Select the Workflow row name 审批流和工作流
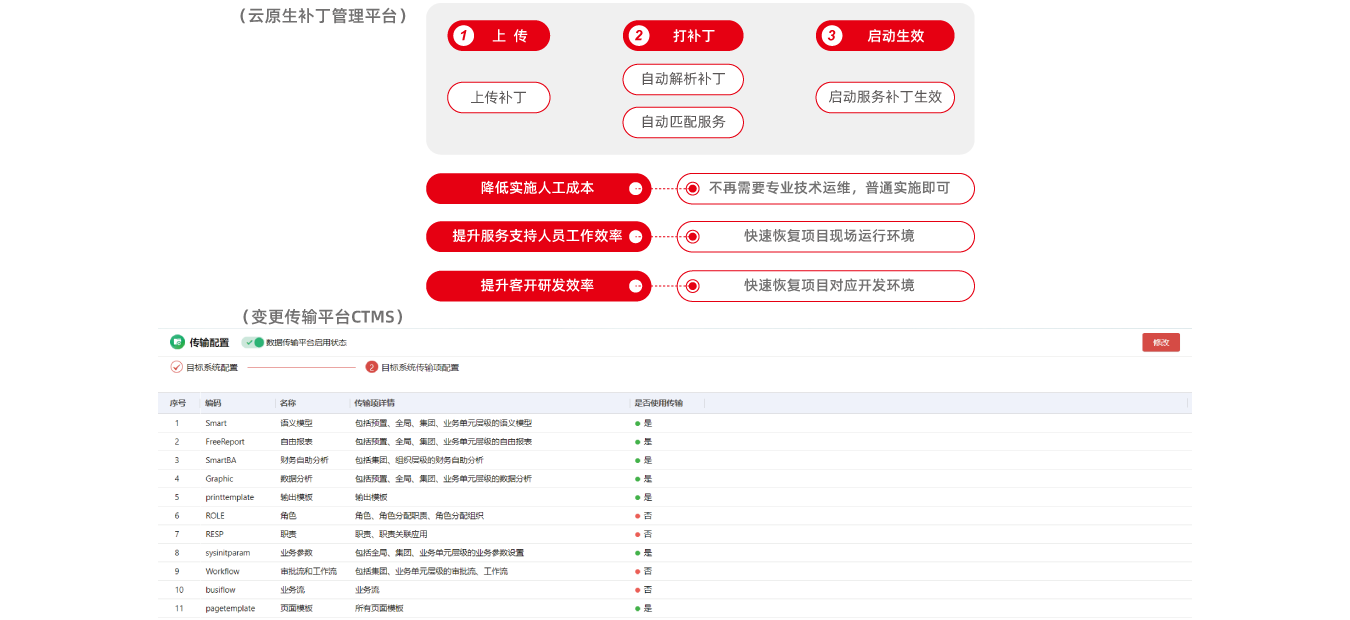1350x620 pixels. [308, 571]
